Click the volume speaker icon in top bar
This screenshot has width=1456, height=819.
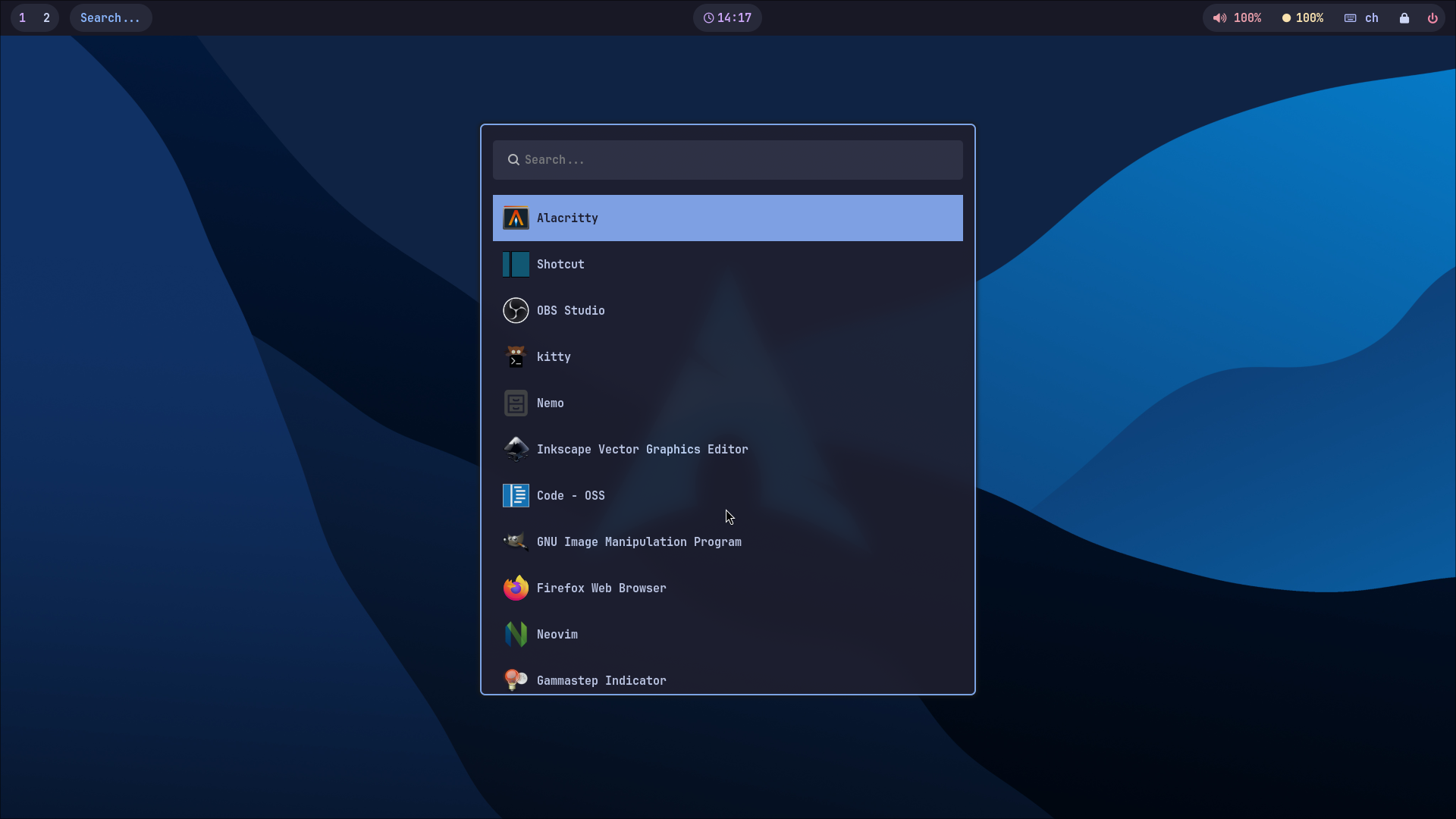pos(1219,18)
